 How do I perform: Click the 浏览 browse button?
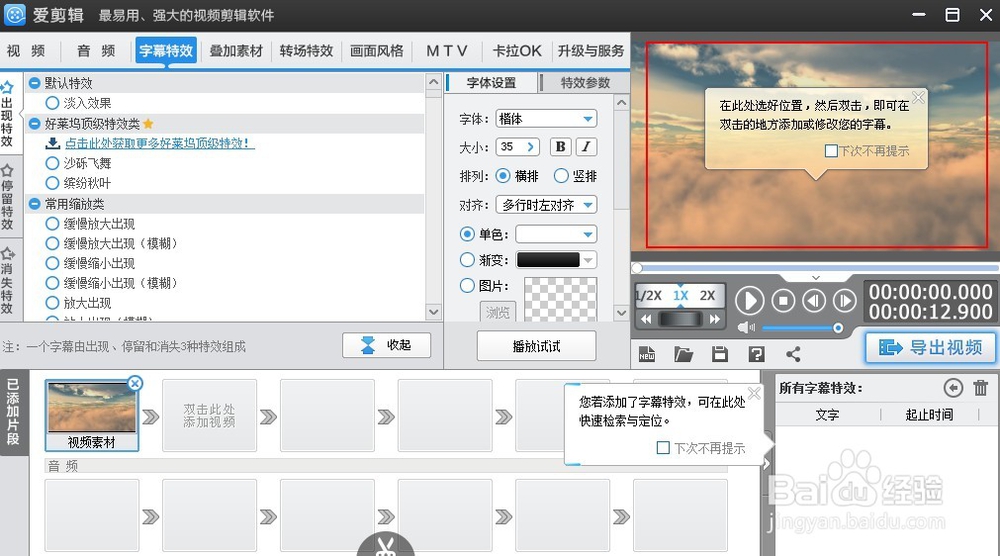coord(497,312)
